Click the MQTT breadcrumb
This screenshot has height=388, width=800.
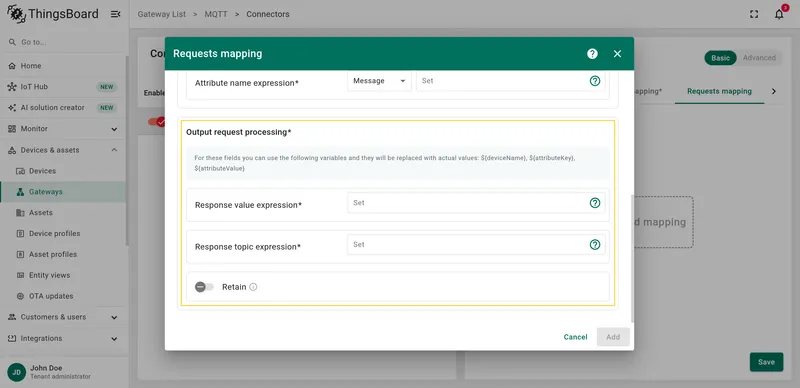[x=216, y=14]
